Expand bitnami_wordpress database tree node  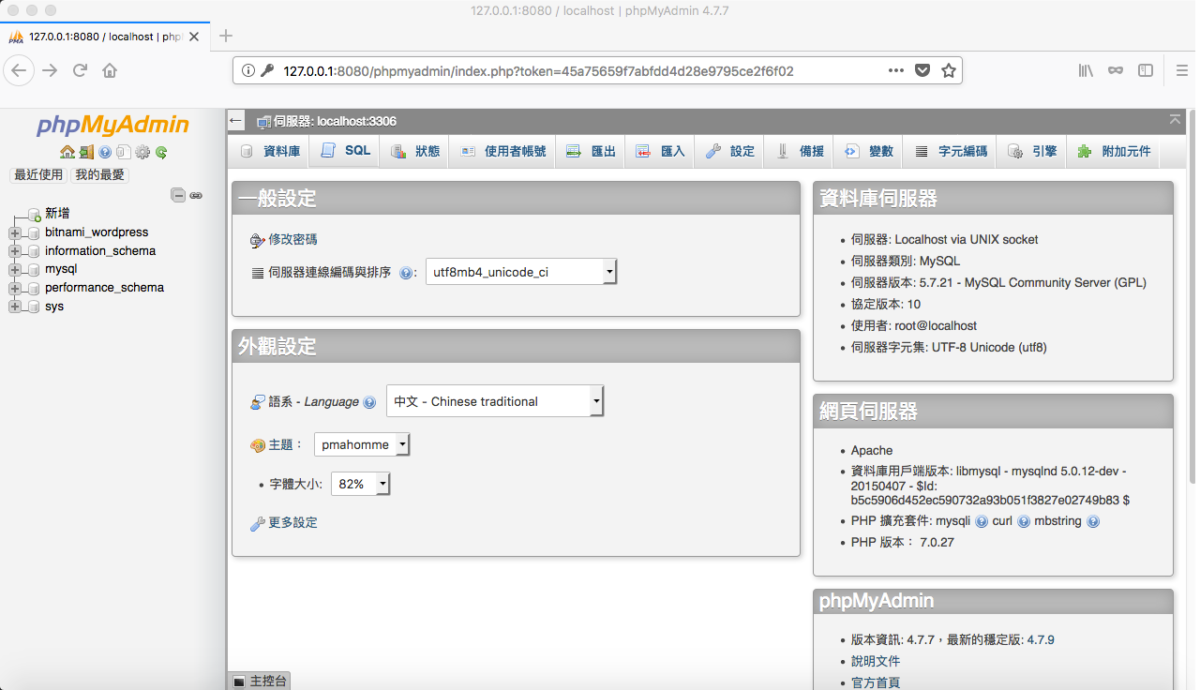click(x=14, y=232)
